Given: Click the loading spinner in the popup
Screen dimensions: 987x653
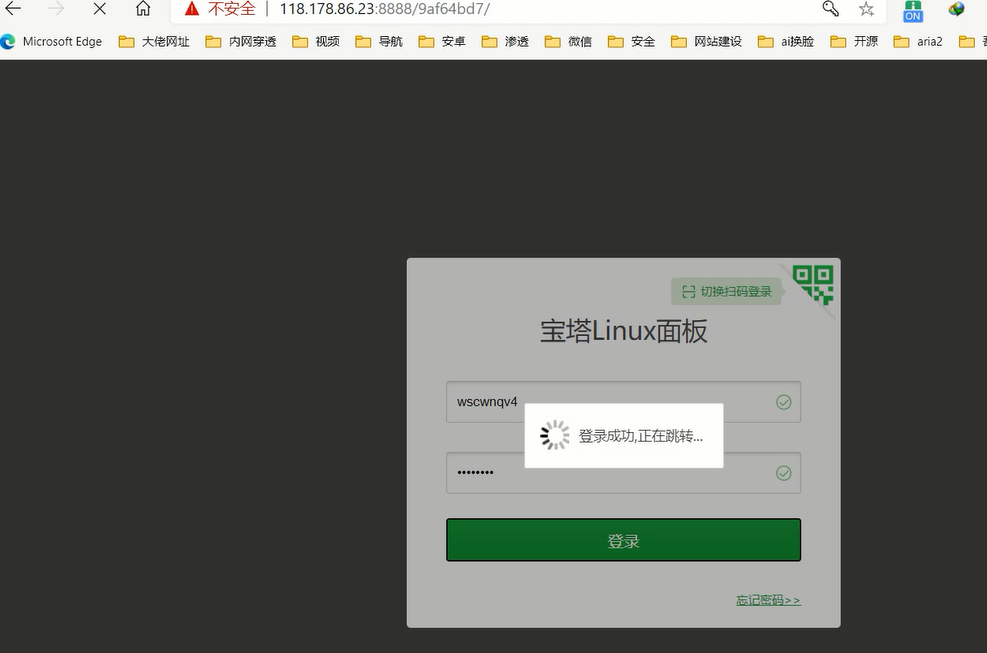Looking at the screenshot, I should click(555, 435).
